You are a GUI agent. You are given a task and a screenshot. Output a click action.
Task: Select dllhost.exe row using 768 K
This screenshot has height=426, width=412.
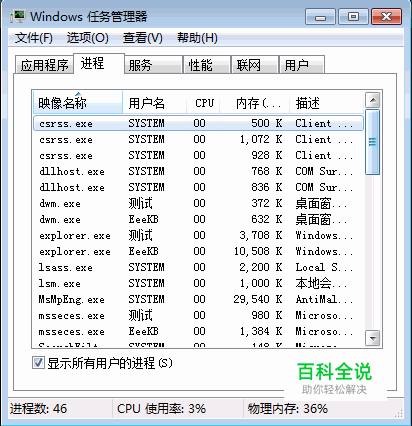198,171
